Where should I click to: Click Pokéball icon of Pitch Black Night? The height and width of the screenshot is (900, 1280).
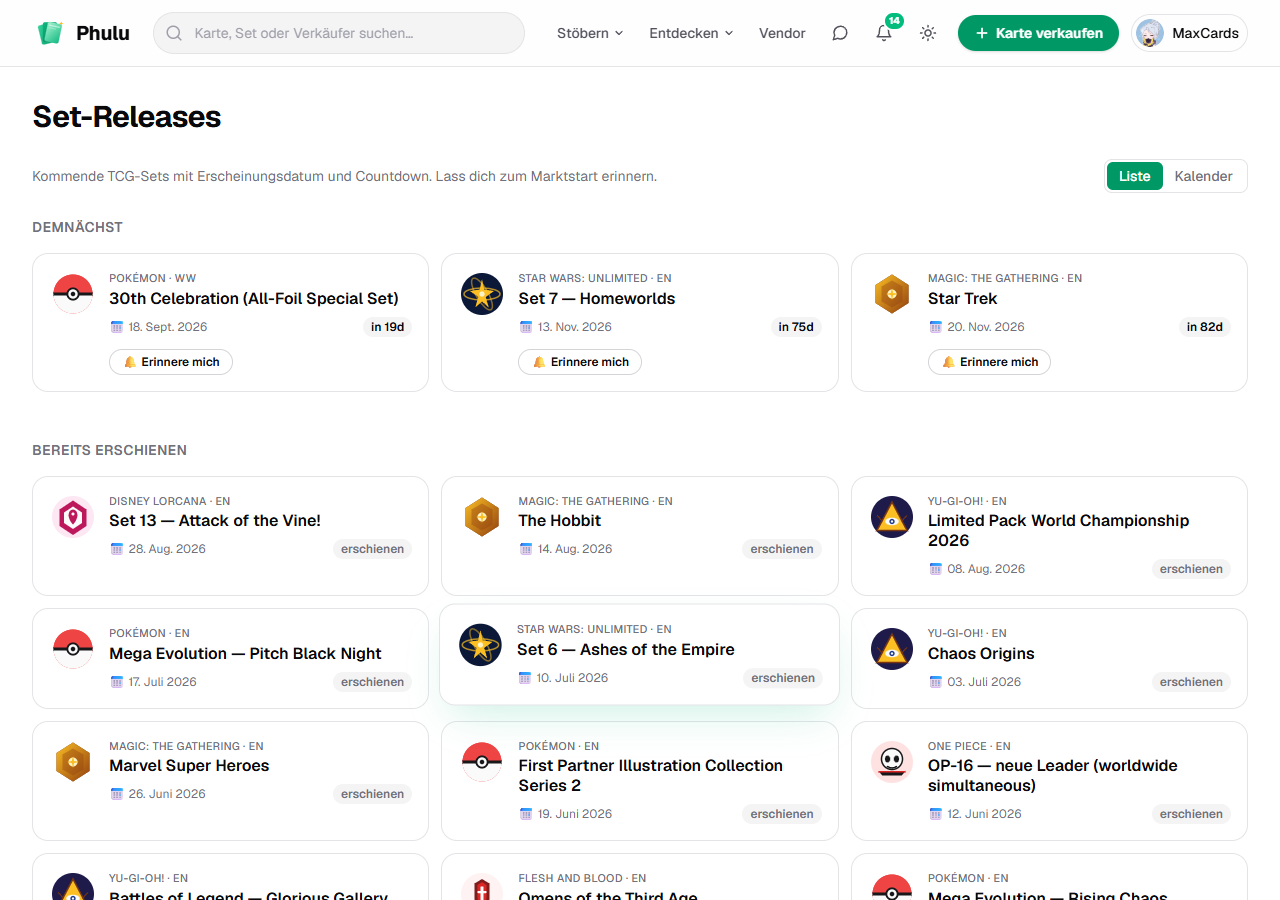click(x=73, y=649)
